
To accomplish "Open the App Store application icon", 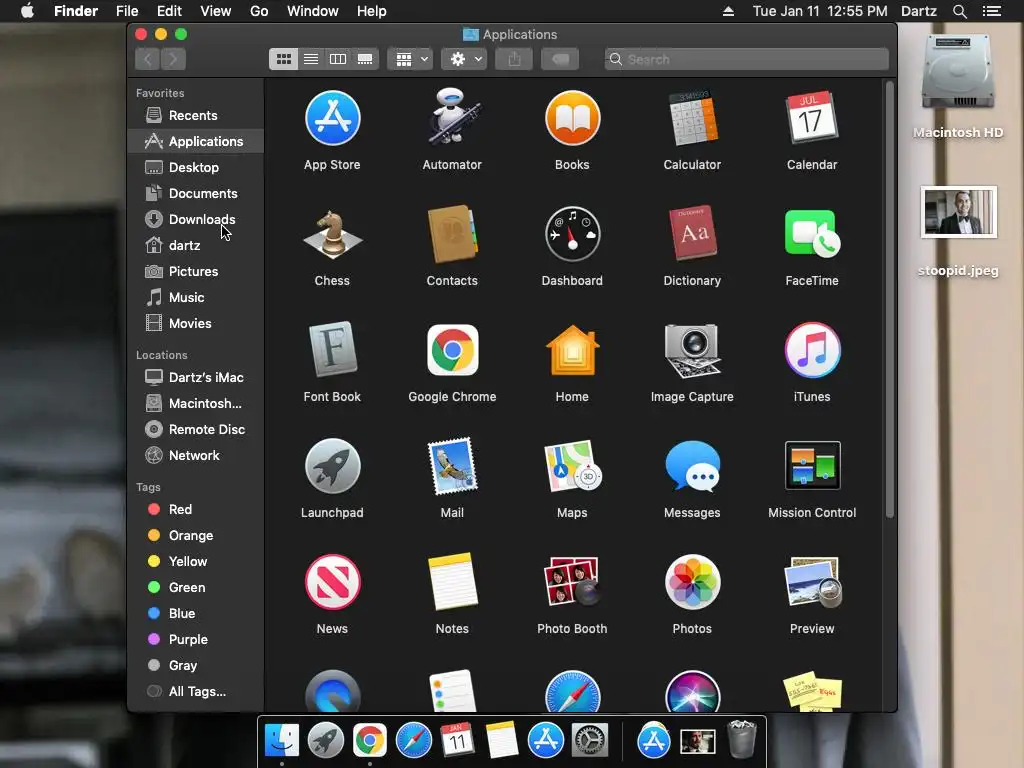I will [x=332, y=118].
